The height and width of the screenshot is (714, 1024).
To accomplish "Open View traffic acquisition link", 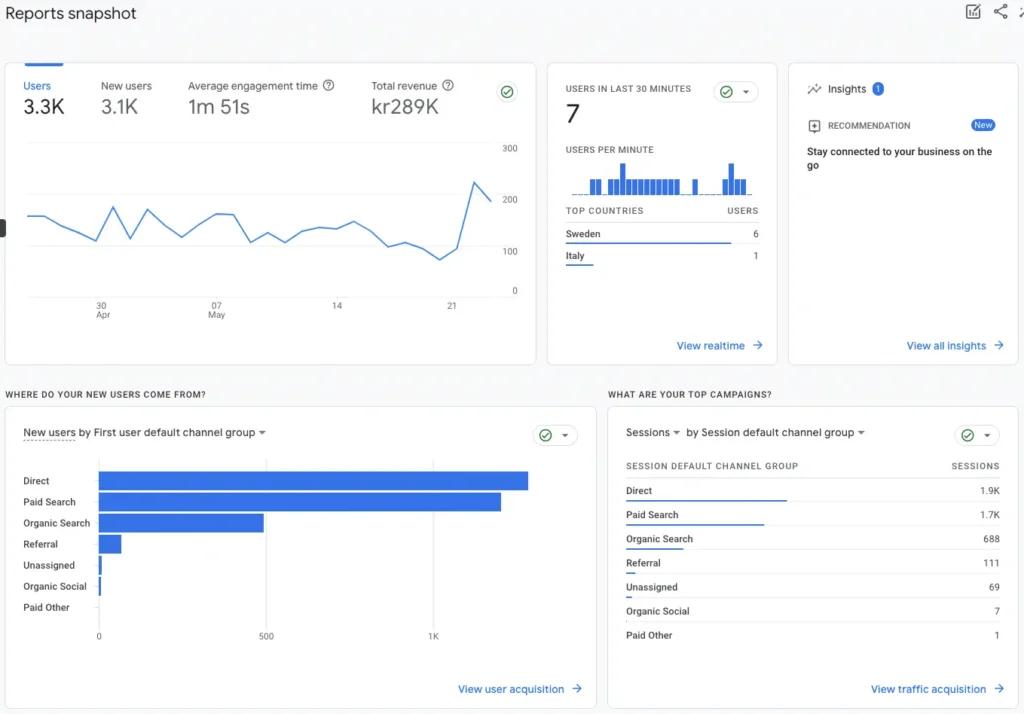I will pyautogui.click(x=928, y=689).
